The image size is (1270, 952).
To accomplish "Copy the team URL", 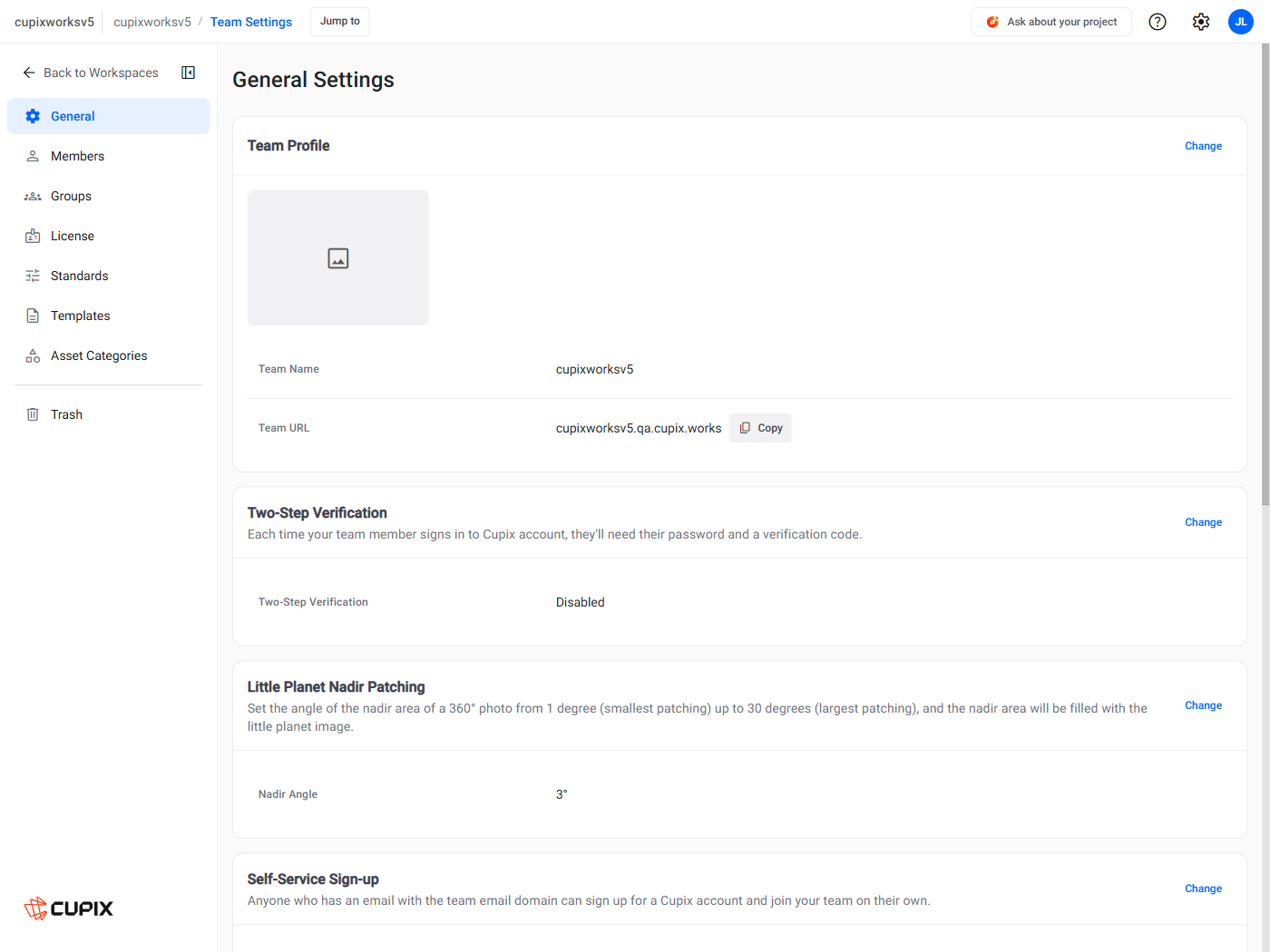I will (760, 428).
